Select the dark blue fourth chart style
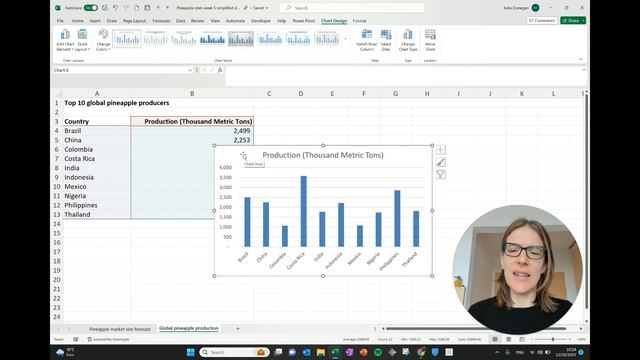 click(212, 39)
